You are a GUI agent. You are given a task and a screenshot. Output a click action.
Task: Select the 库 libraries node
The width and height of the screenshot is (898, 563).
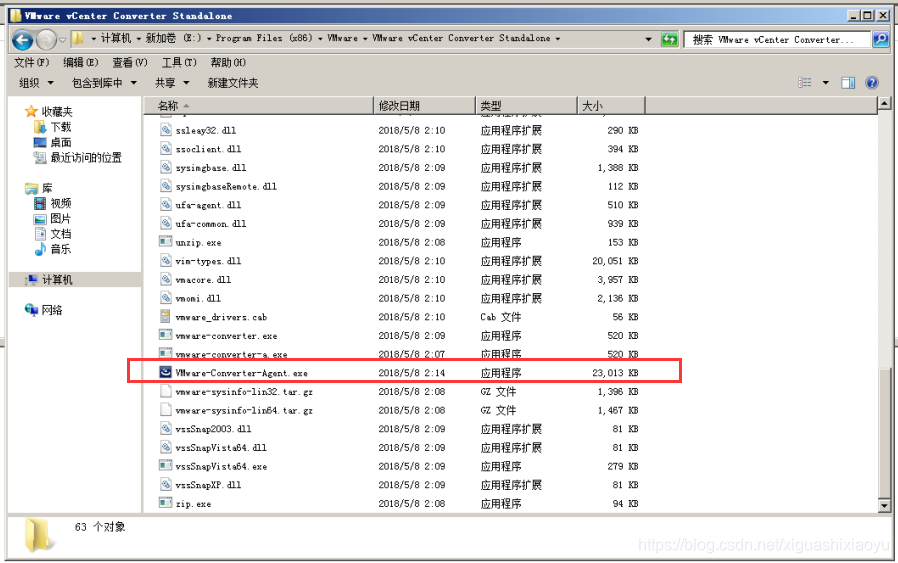tap(47, 188)
